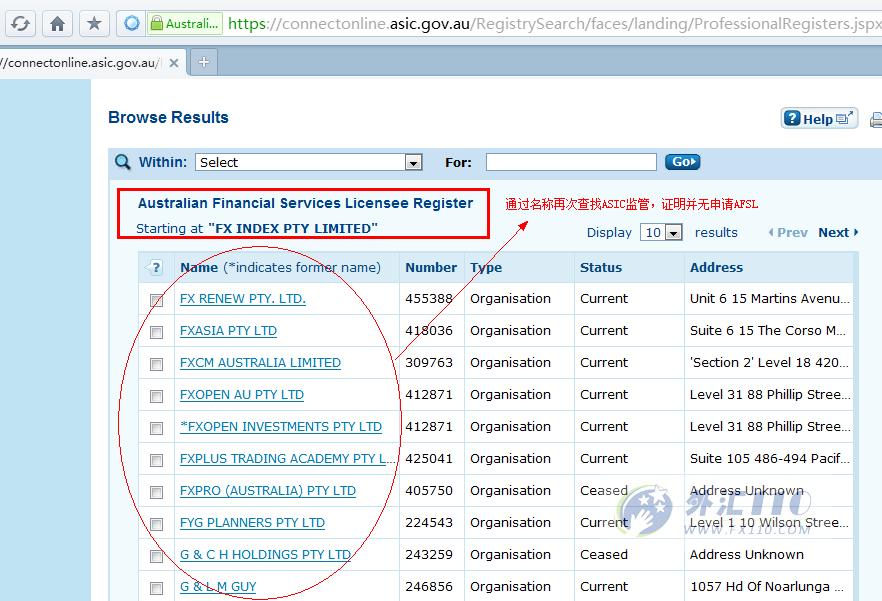Tick checkbox for *FXOPEN INVESTMENTS PTY LTD
Viewport: 882px width, 601px height.
[x=156, y=428]
